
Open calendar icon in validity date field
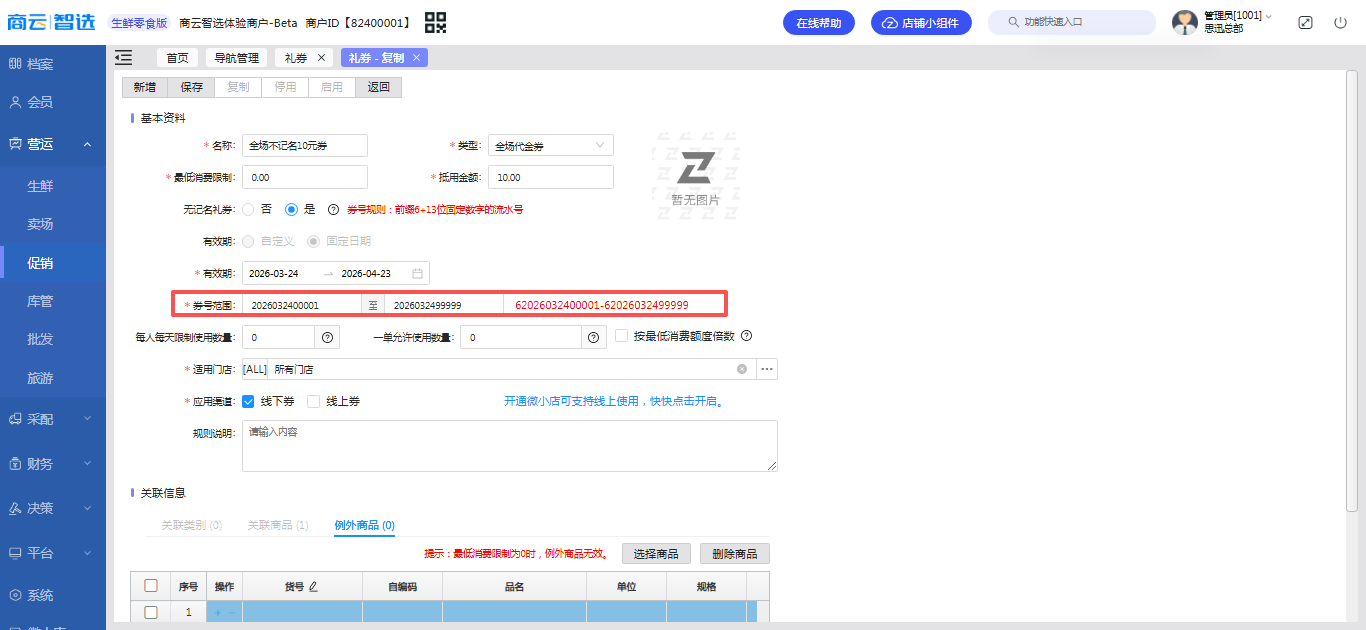tap(418, 273)
